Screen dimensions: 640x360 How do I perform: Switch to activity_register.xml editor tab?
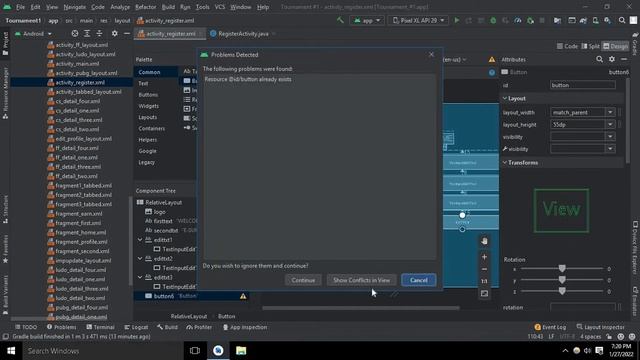(x=170, y=34)
